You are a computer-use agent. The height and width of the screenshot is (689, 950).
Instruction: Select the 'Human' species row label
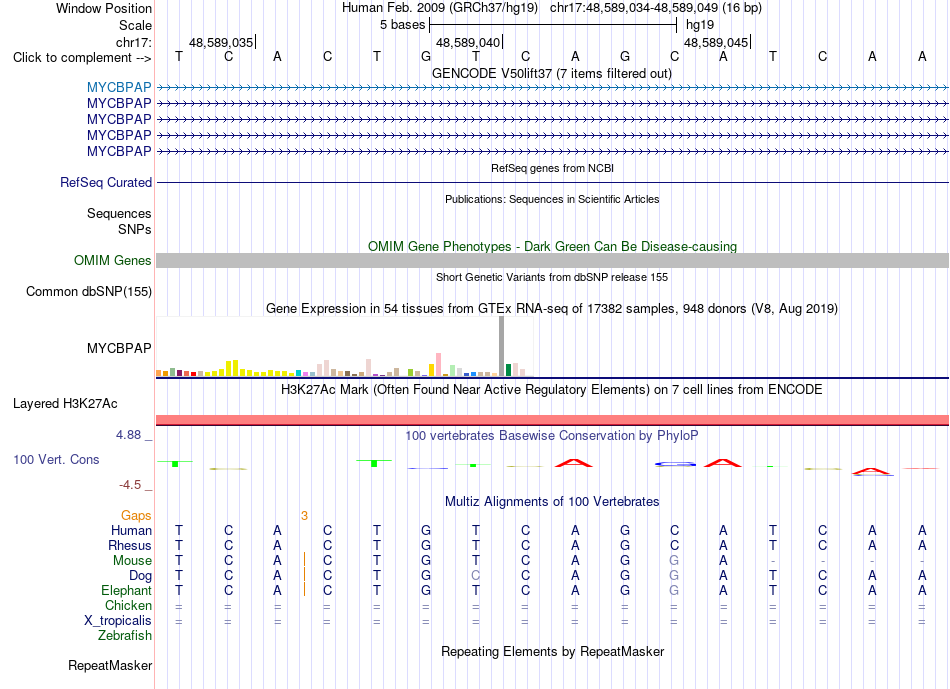(131, 530)
